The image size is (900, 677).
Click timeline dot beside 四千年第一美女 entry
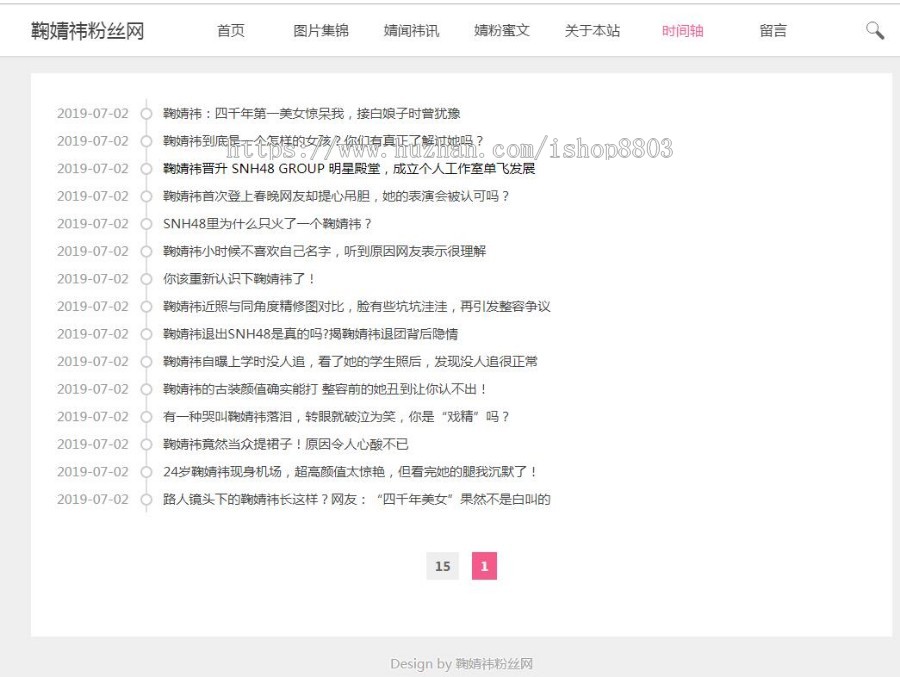click(146, 114)
